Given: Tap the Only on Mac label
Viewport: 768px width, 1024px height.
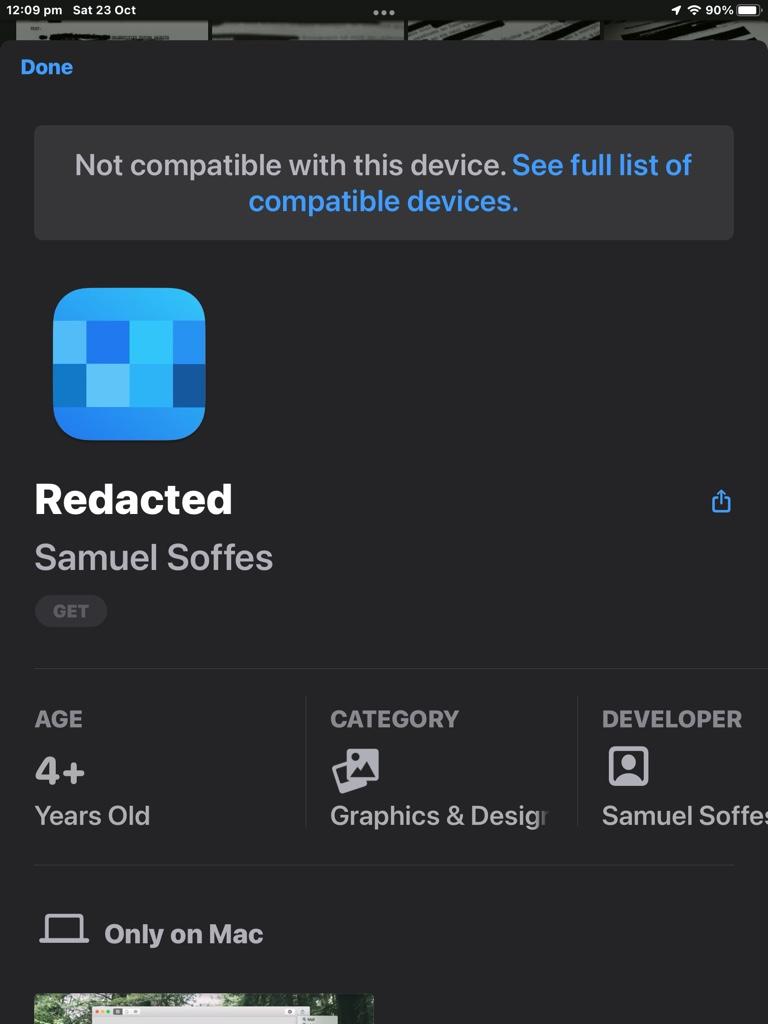Looking at the screenshot, I should (184, 934).
